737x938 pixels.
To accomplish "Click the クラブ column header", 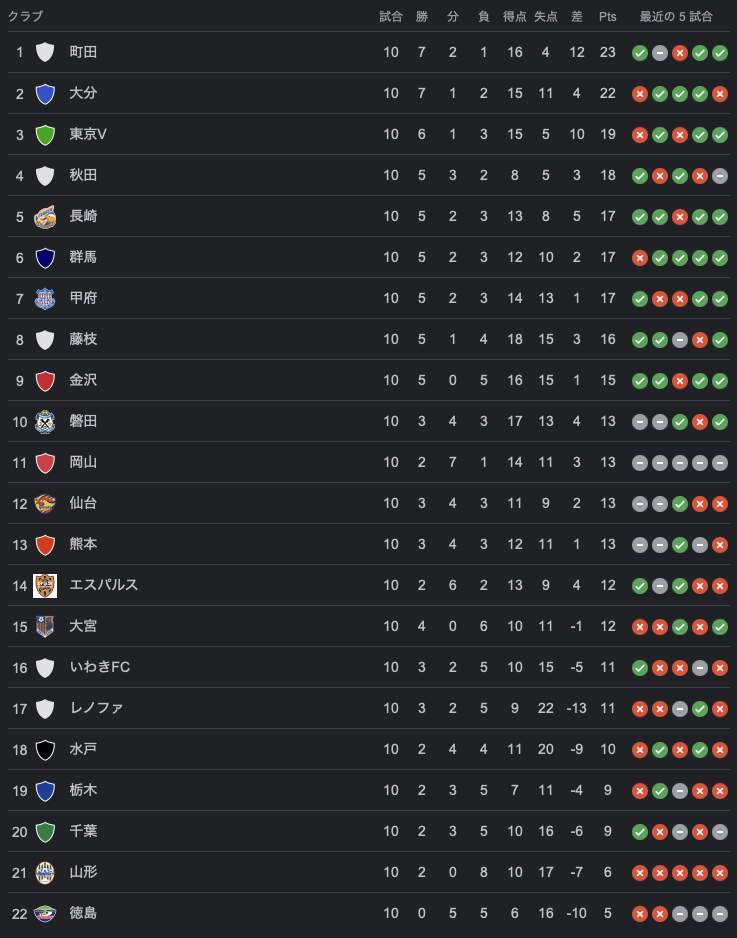I will point(25,17).
